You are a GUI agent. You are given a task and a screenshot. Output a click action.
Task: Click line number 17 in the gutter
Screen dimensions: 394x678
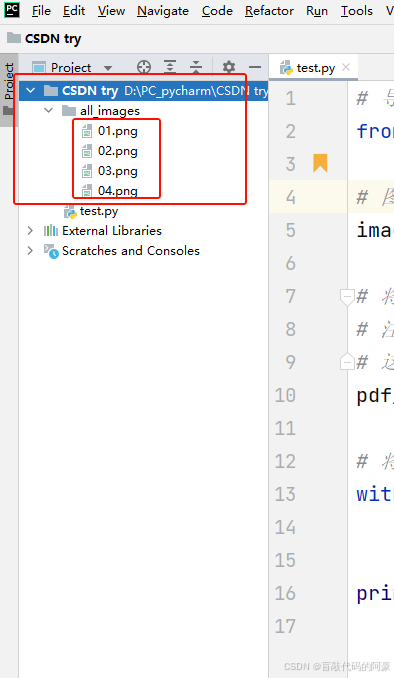pos(285,626)
